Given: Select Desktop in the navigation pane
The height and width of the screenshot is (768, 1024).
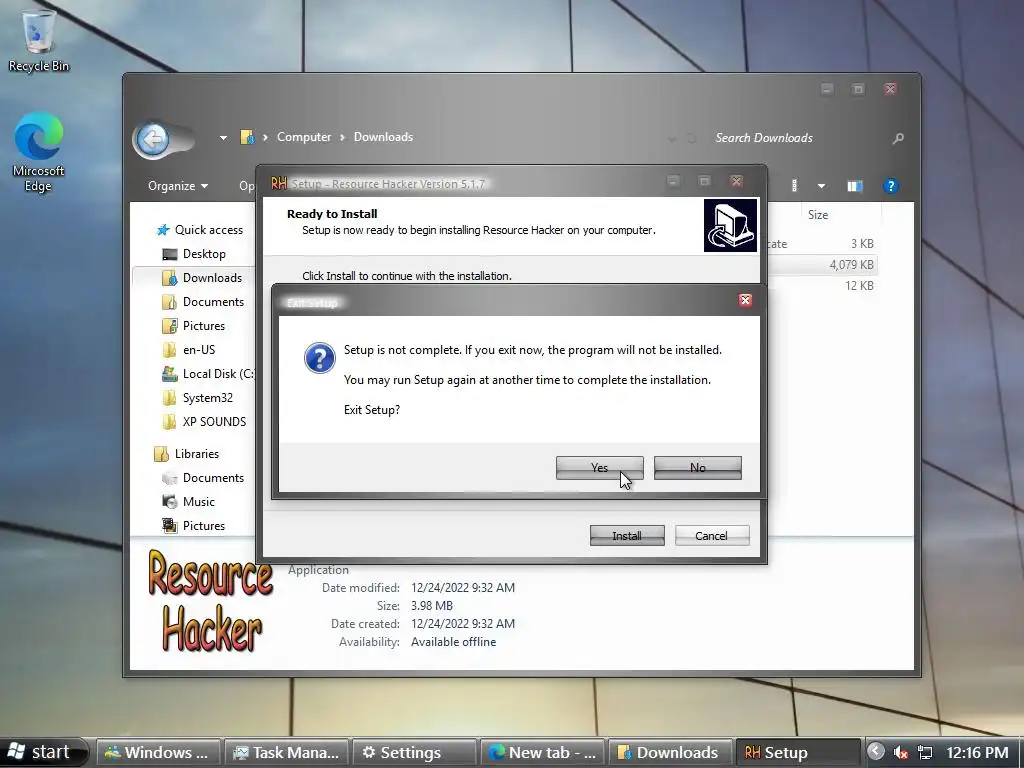Looking at the screenshot, I should [x=194, y=254].
